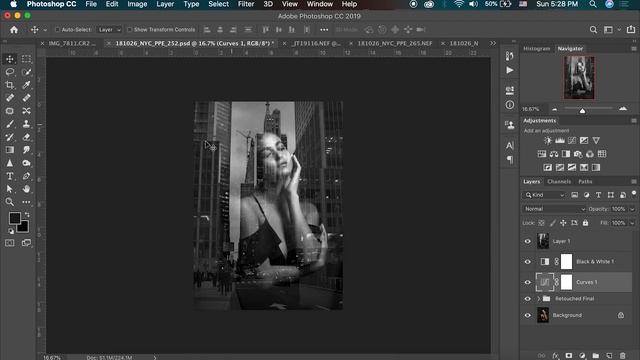This screenshot has width=640, height=360.
Task: Create a new layer icon
Action: 609,356
